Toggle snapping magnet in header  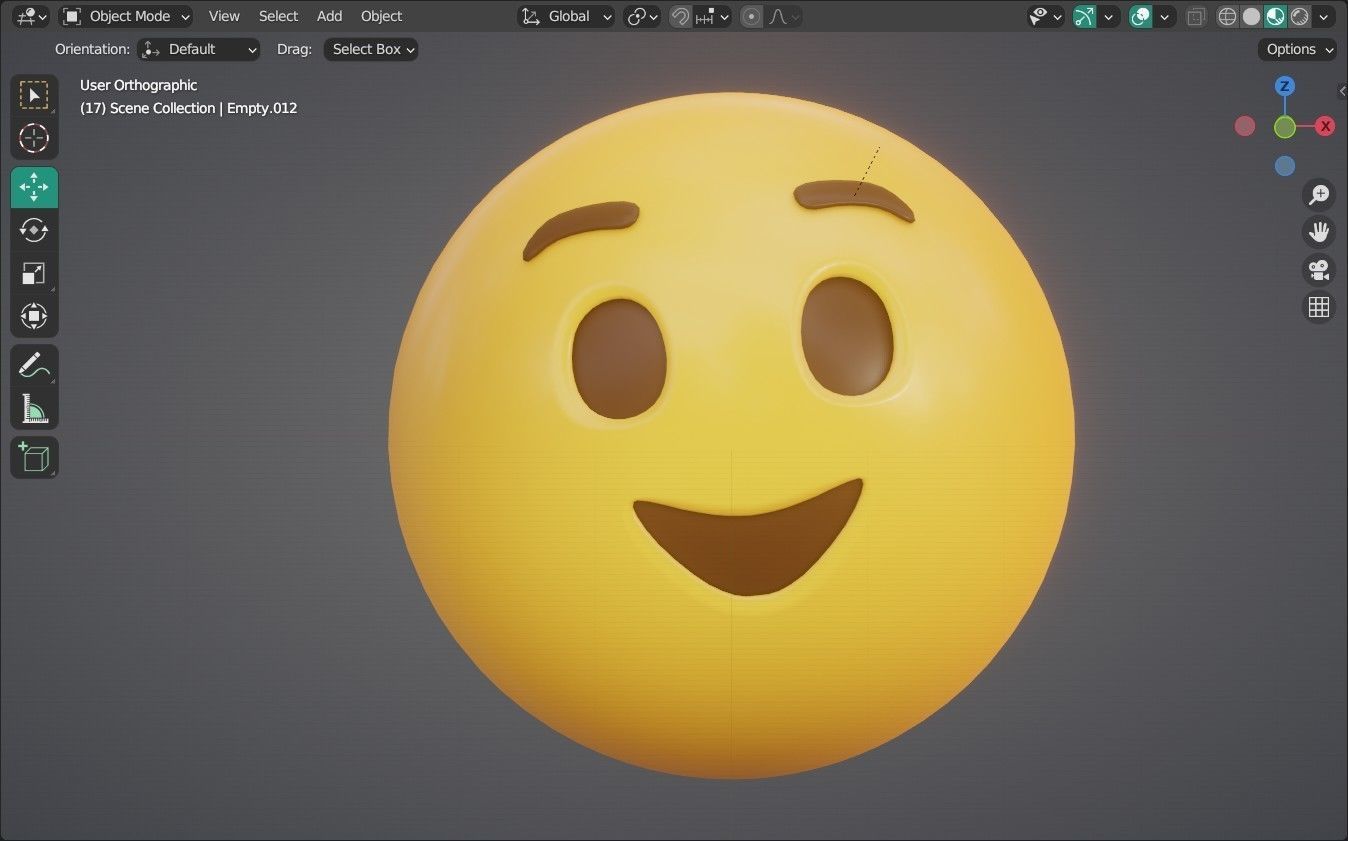click(680, 16)
